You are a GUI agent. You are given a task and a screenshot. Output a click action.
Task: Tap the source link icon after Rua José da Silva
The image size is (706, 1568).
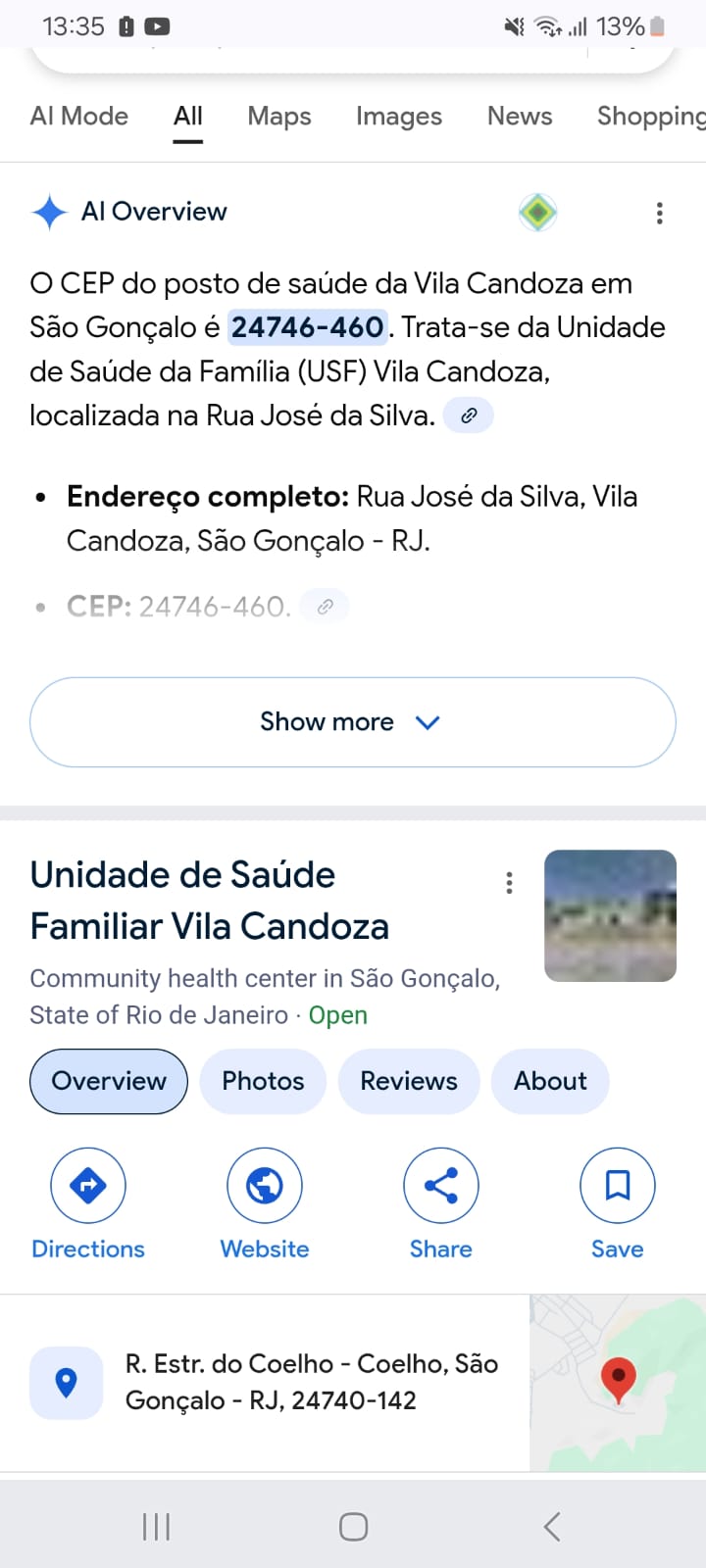[469, 416]
